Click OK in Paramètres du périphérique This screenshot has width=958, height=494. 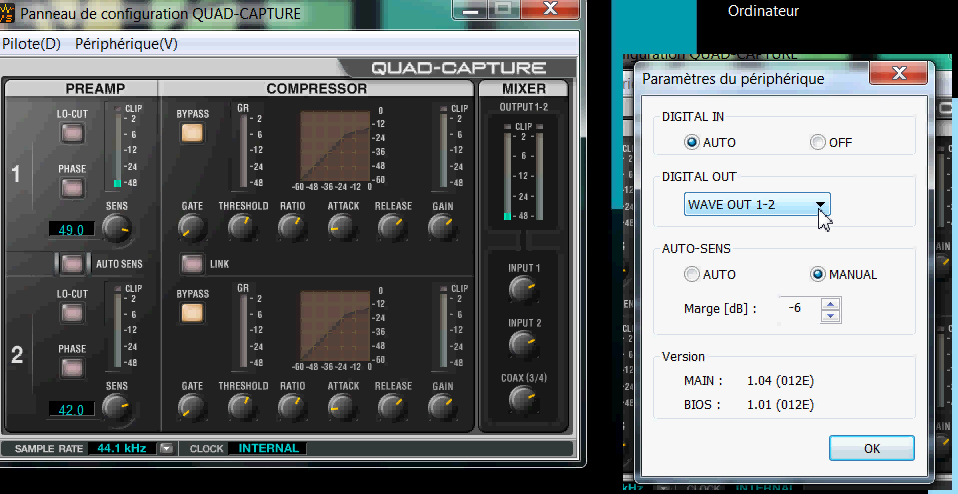coord(871,448)
